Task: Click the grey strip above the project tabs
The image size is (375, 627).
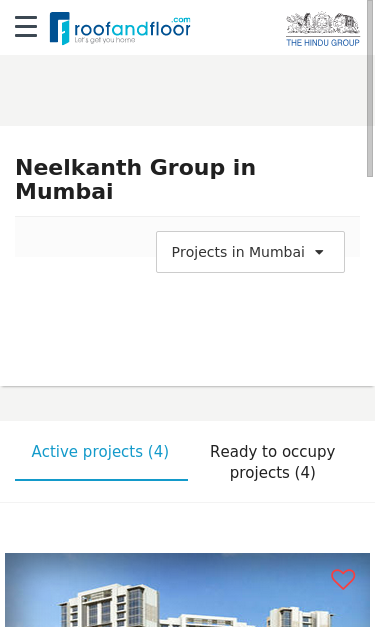Action: point(188,404)
